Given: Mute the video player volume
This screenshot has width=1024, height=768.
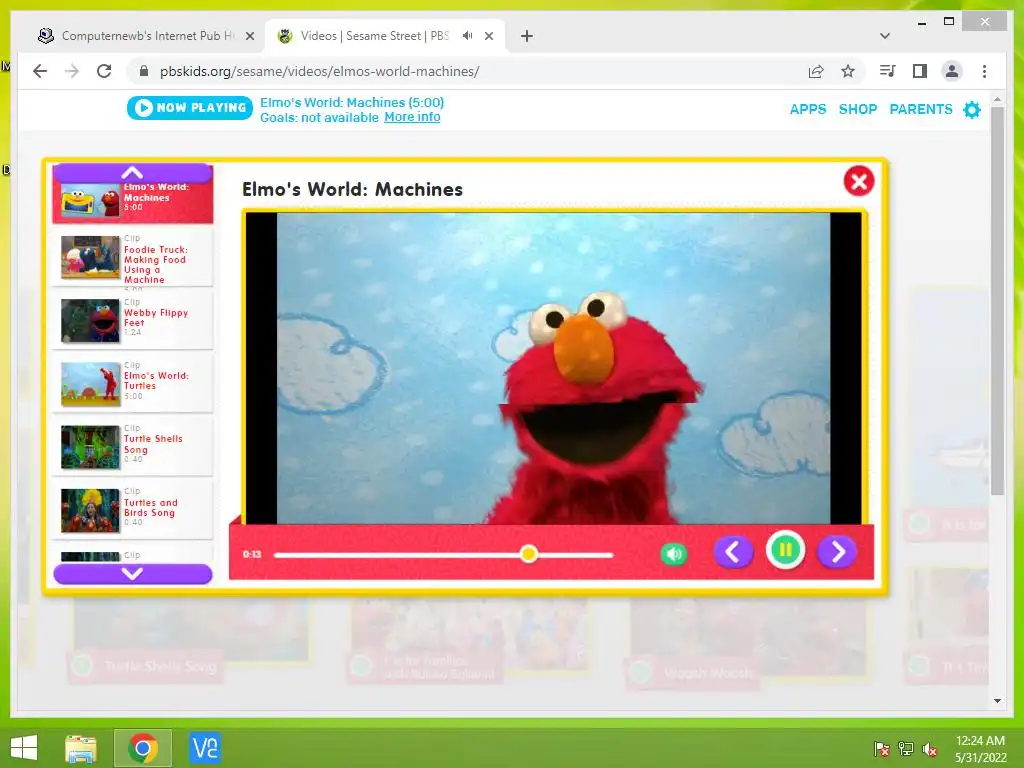Looking at the screenshot, I should [x=674, y=554].
